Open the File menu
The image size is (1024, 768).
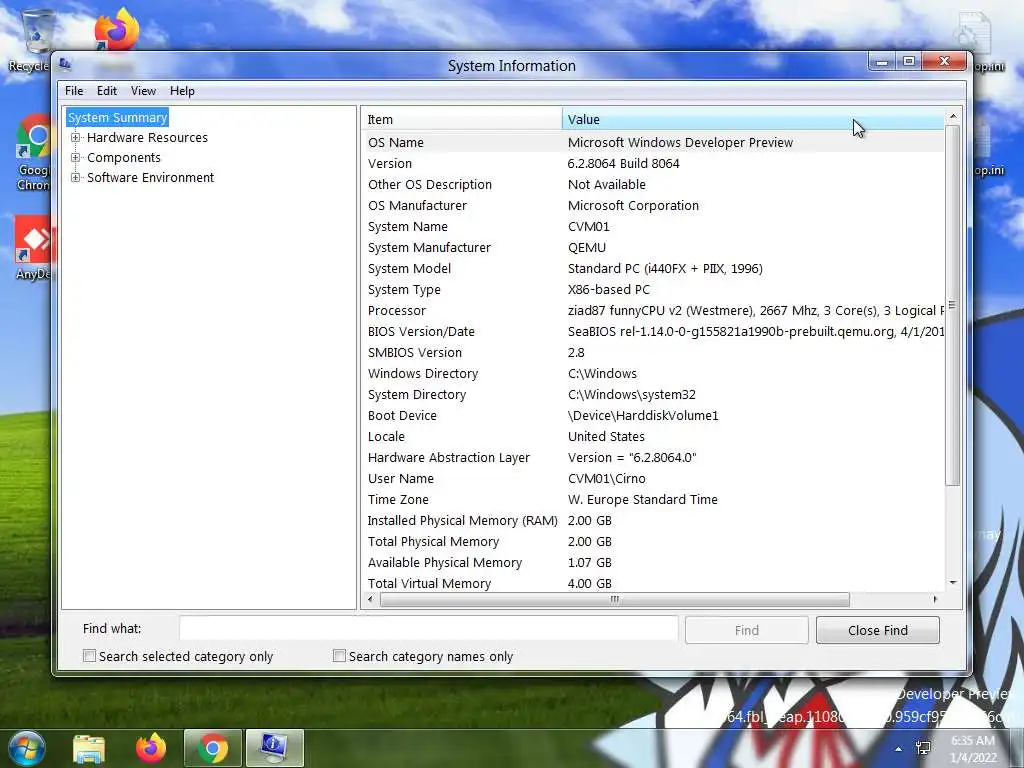pyautogui.click(x=74, y=91)
